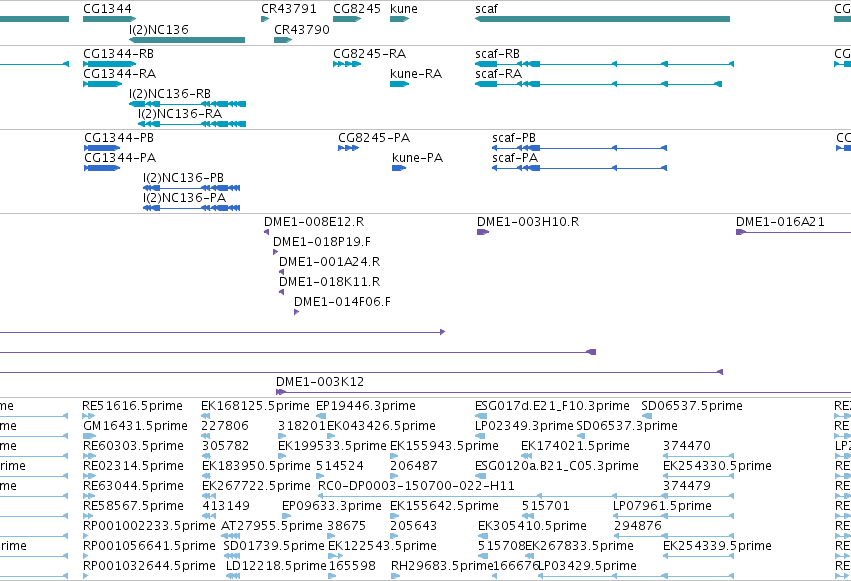The image size is (851, 581).
Task: Select the long scaf gene bar
Action: (602, 19)
